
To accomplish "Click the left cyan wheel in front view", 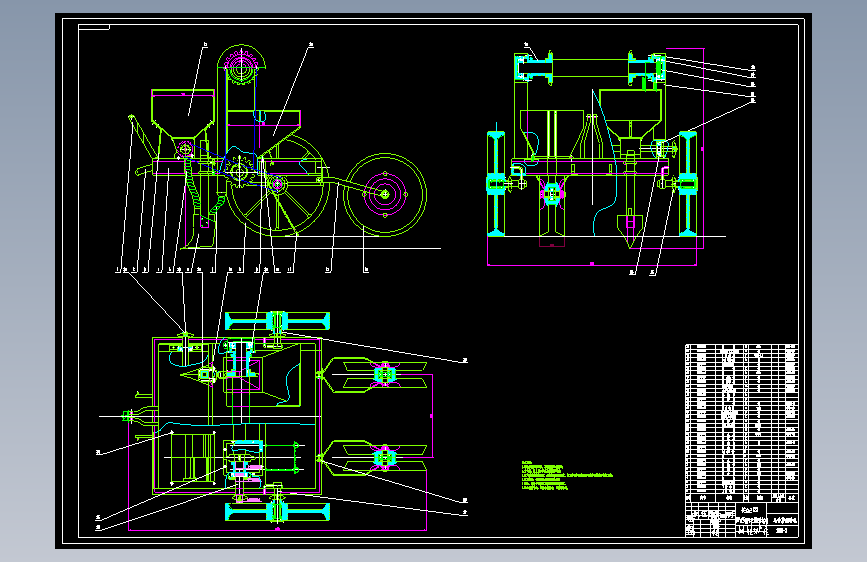I will [x=496, y=183].
